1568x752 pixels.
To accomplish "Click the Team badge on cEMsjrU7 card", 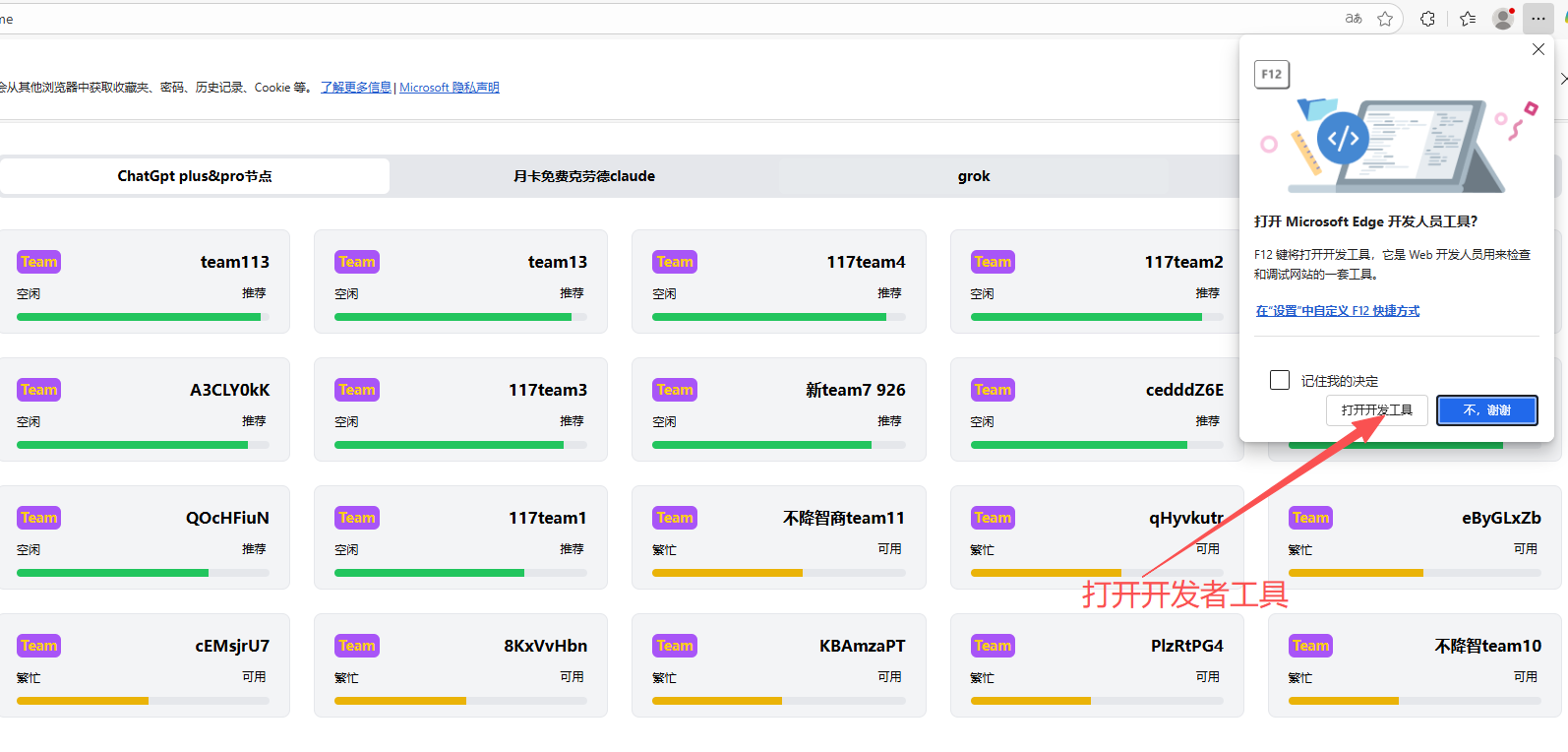I will tap(39, 646).
